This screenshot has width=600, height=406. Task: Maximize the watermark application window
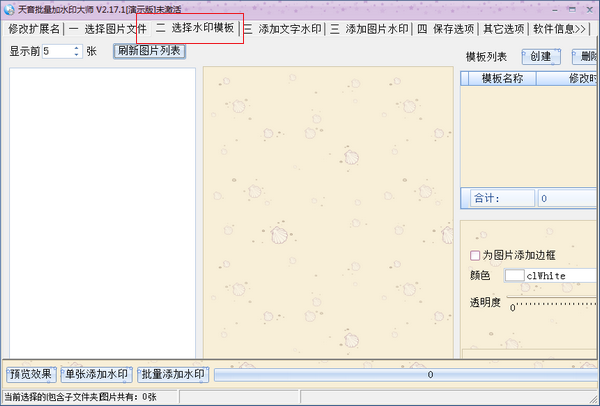pyautogui.click(x=572, y=10)
